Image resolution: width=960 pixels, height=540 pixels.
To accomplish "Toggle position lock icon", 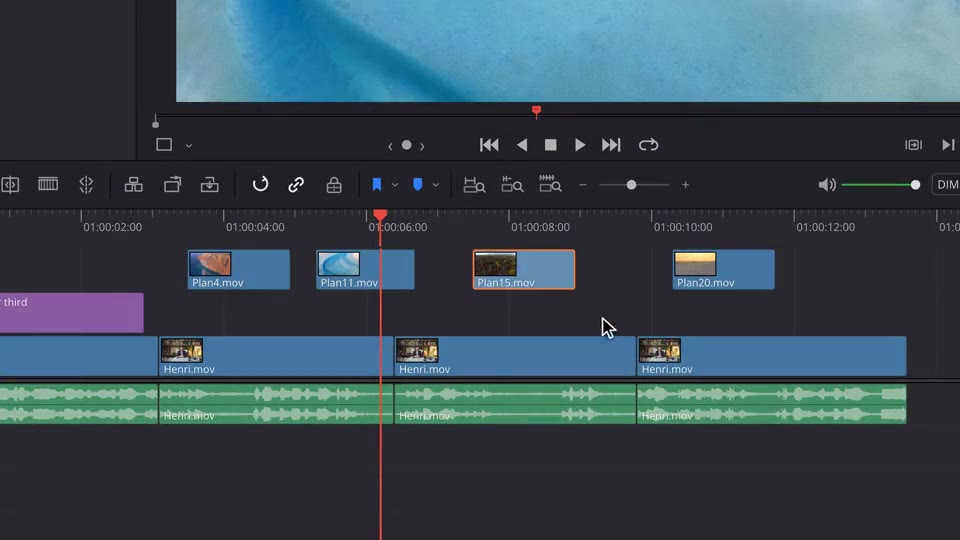I will click(x=334, y=184).
